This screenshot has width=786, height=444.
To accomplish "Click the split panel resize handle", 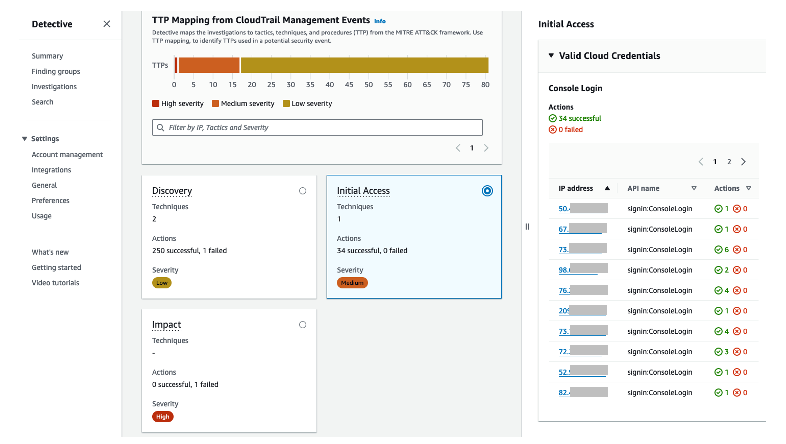I will point(527,227).
